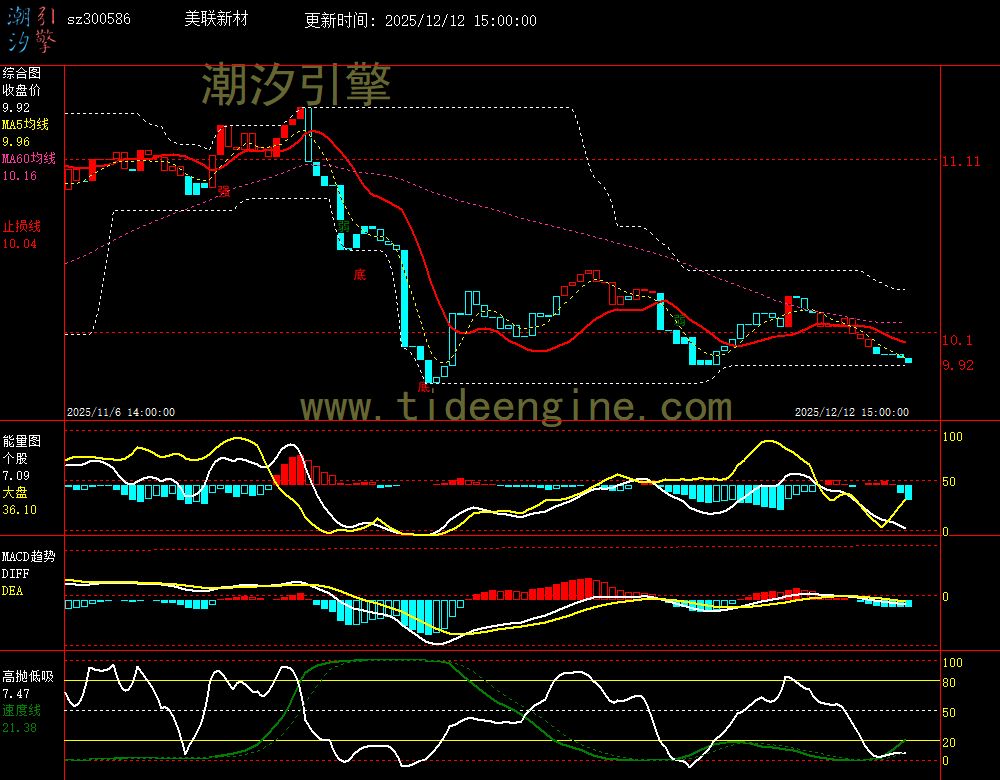Click the 能量图 panel title
This screenshot has width=1000, height=780.
pos(21,440)
